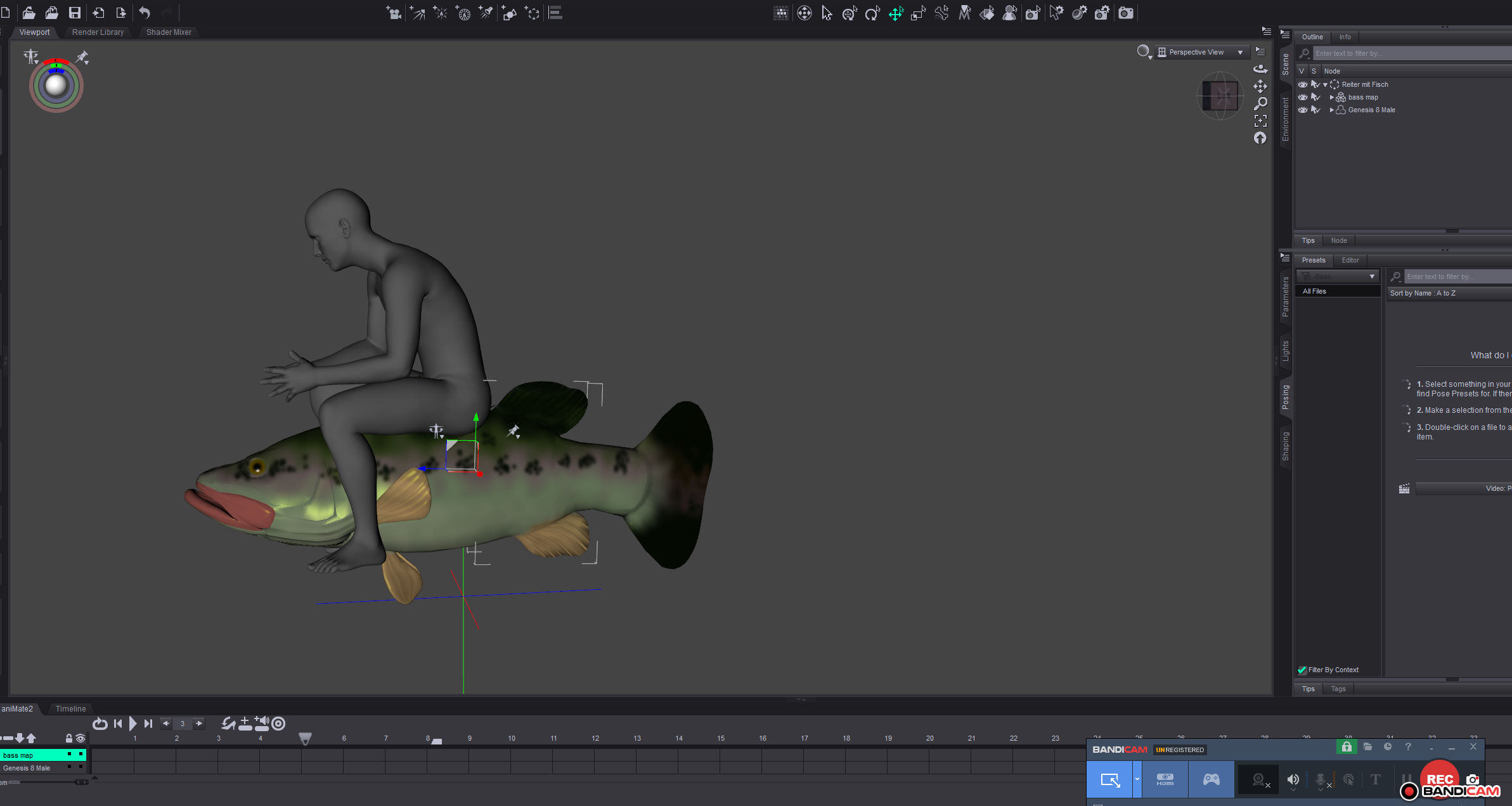Image resolution: width=1512 pixels, height=806 pixels.
Task: Choose the Scale tool in toolbar
Action: 918,13
